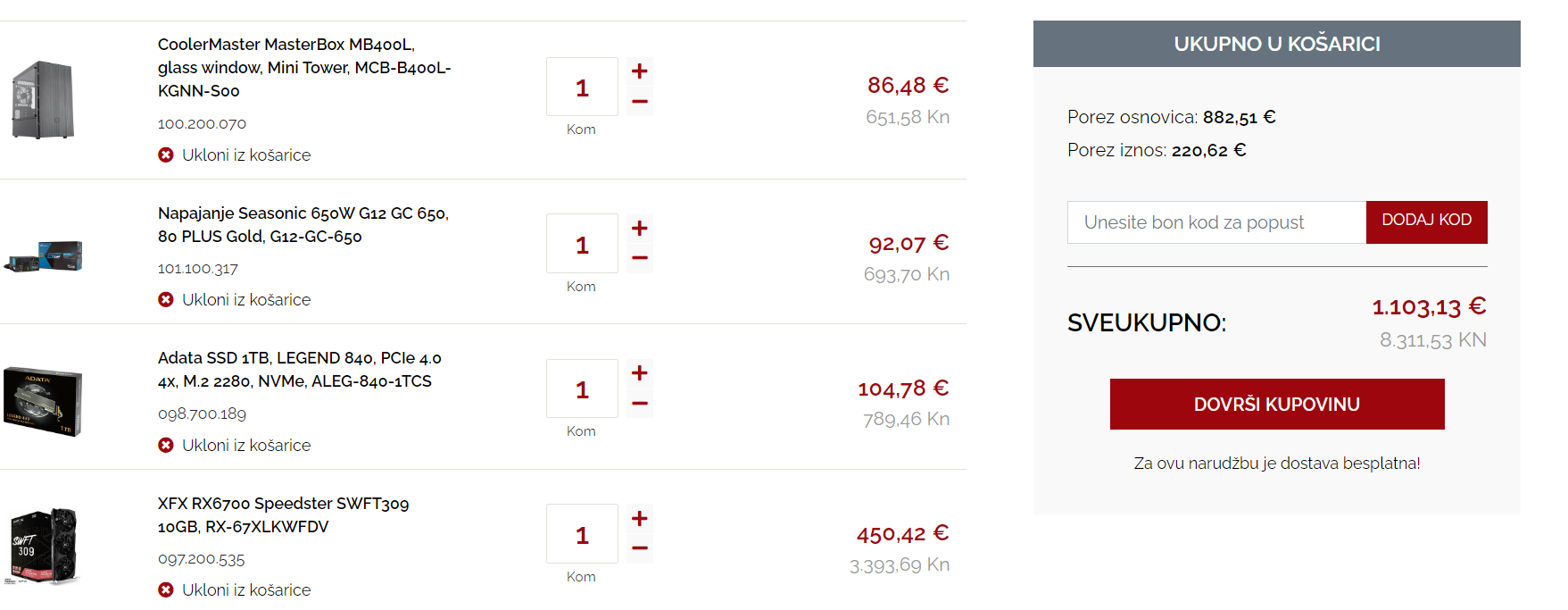
Task: Increase CoolerMaster MasterBox quantity with plus
Action: (x=639, y=71)
